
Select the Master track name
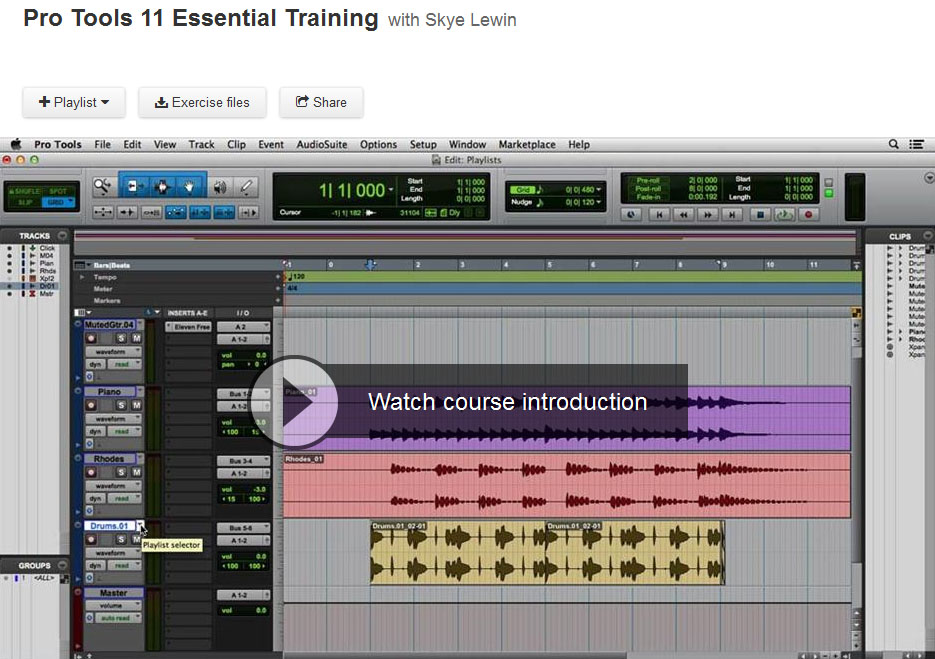[113, 593]
